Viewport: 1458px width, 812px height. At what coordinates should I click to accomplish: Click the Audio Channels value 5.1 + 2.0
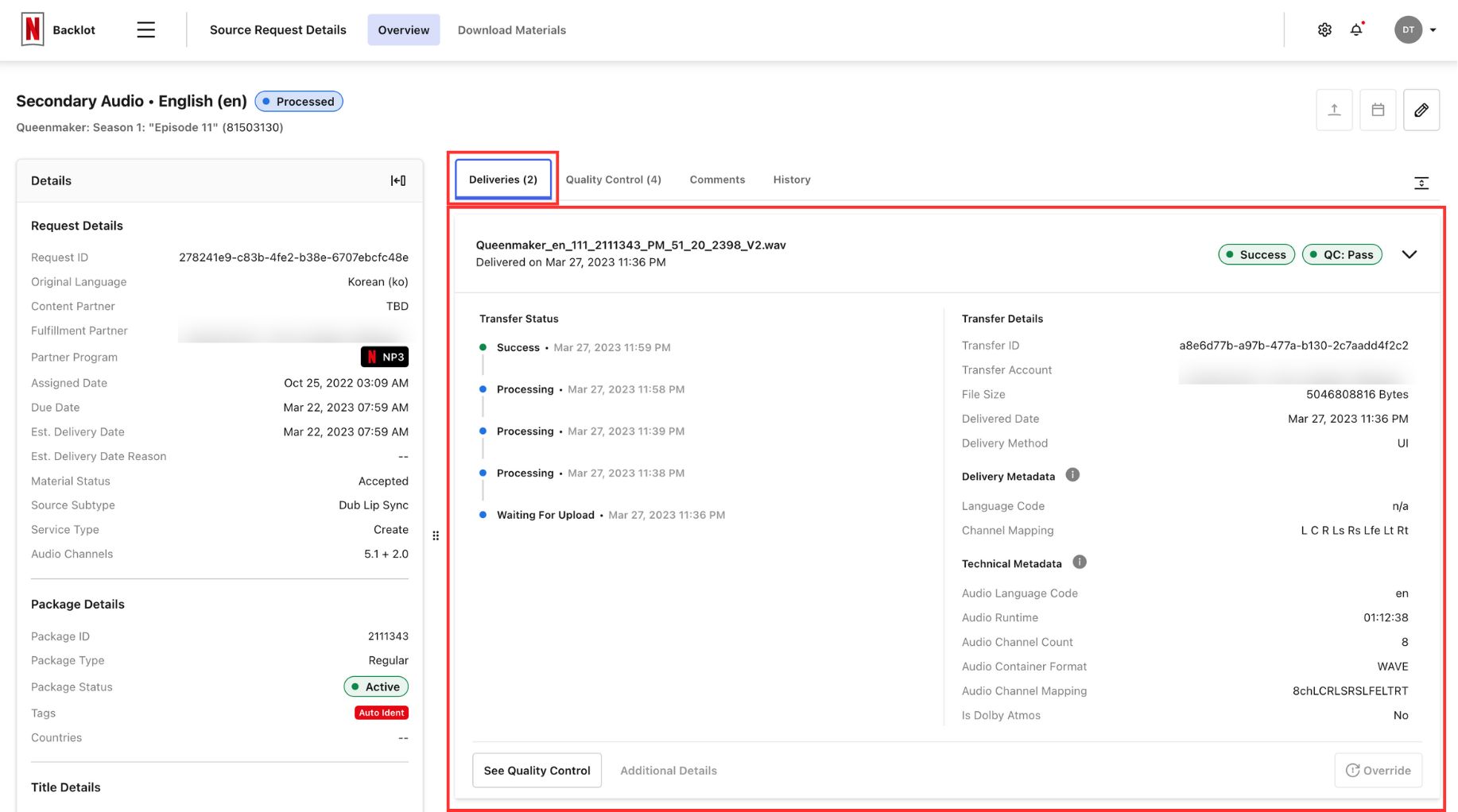(x=386, y=554)
